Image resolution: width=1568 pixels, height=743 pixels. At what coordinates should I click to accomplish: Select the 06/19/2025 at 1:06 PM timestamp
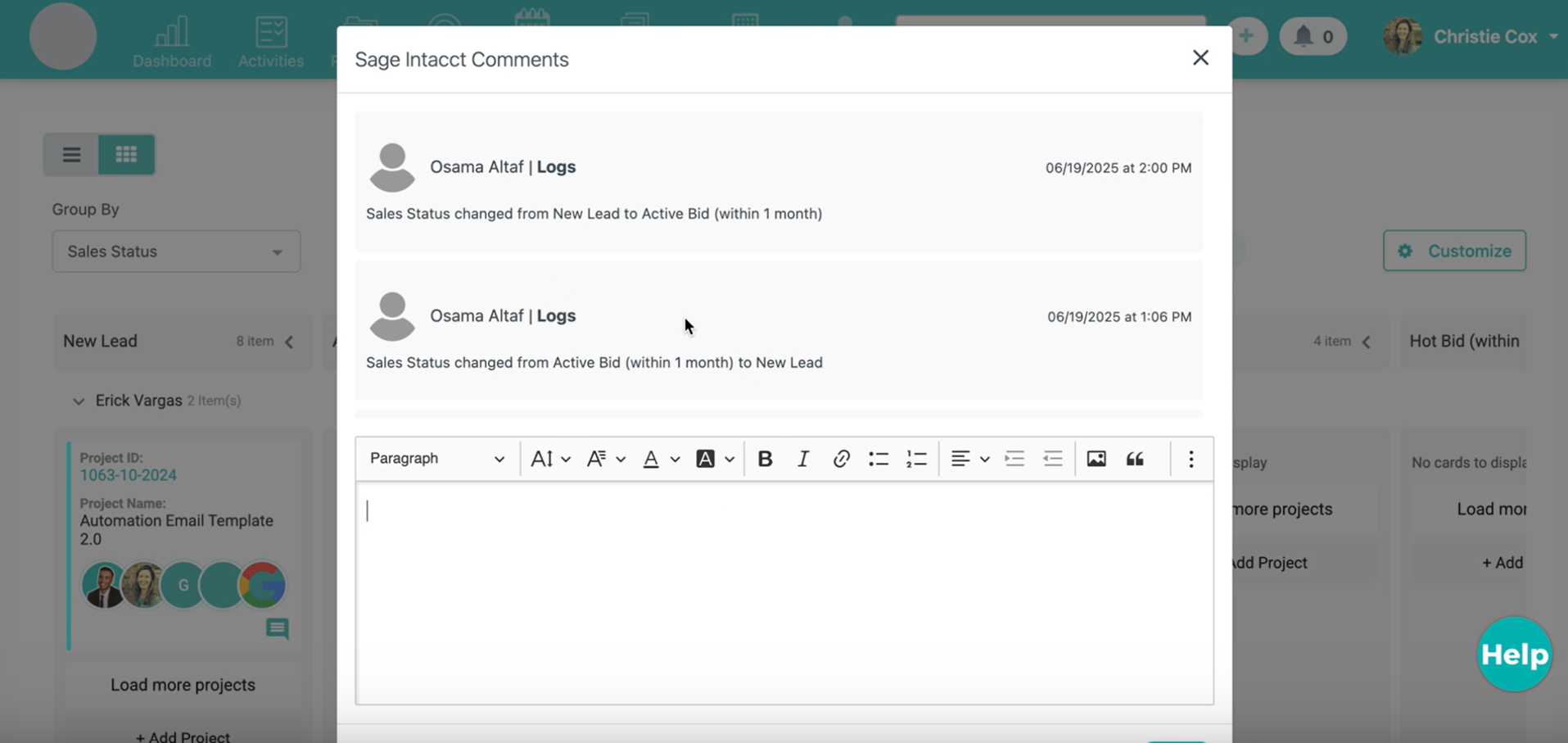coord(1119,317)
